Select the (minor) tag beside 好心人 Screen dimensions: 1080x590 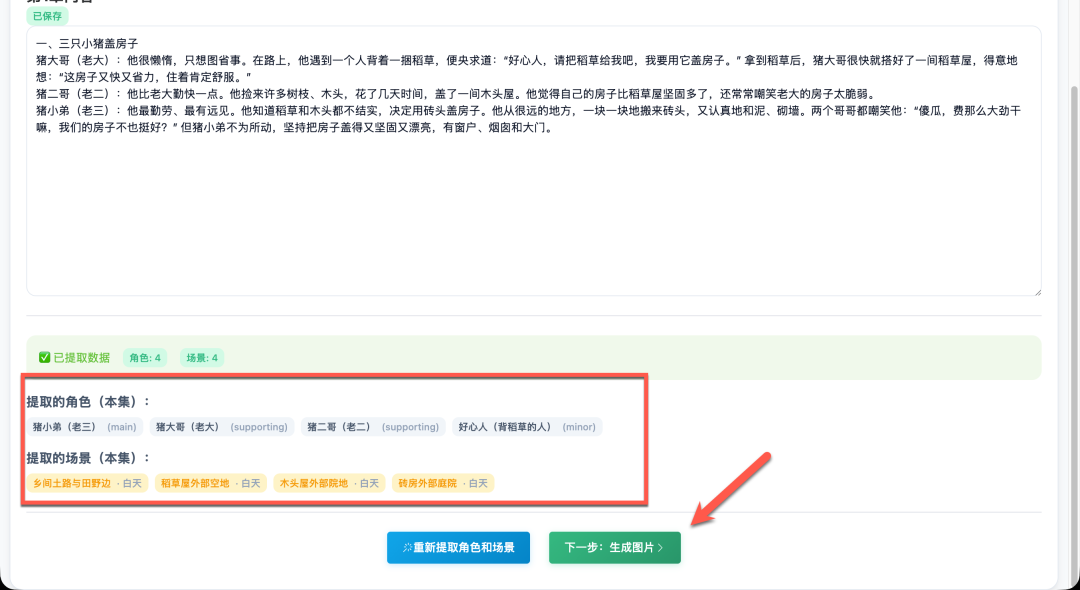[578, 427]
